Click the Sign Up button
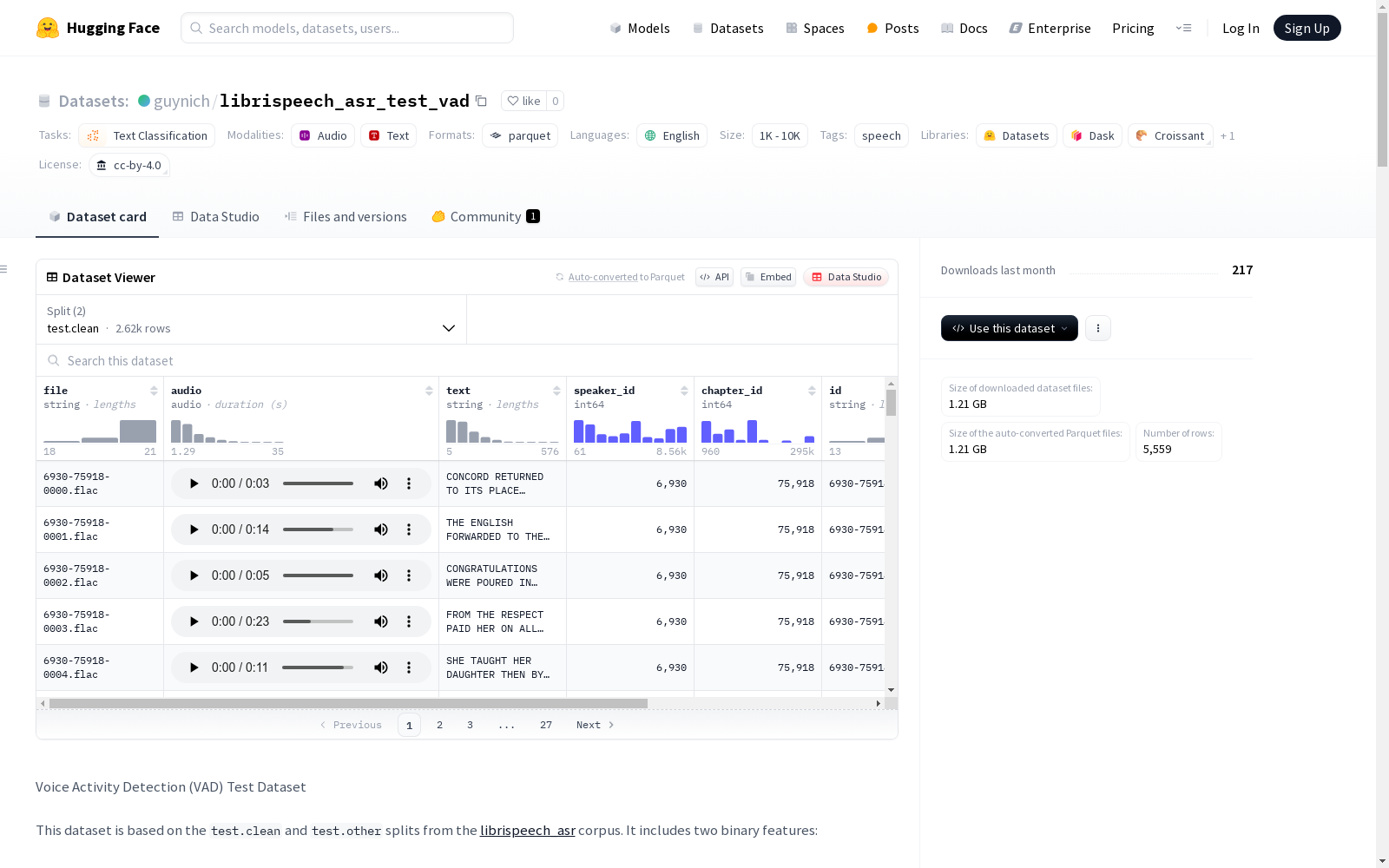Viewport: 1389px width, 868px height. 1307,28
